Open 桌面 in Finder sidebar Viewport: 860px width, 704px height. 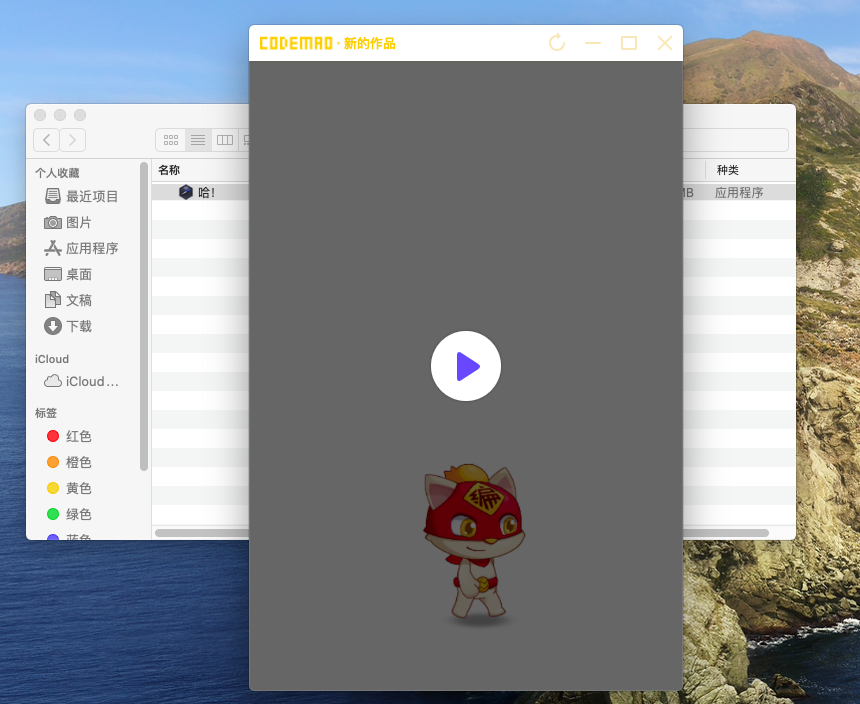tap(68, 274)
